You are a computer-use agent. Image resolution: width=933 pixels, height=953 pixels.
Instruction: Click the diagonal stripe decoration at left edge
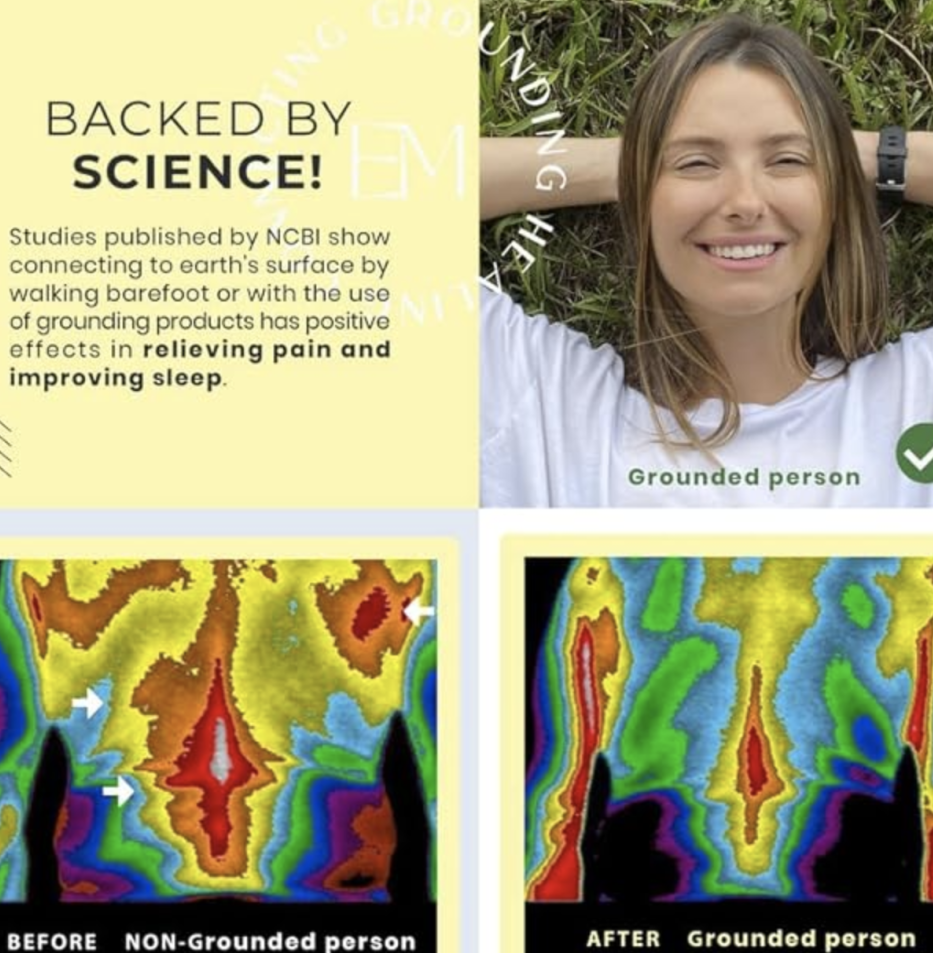click(x=5, y=449)
